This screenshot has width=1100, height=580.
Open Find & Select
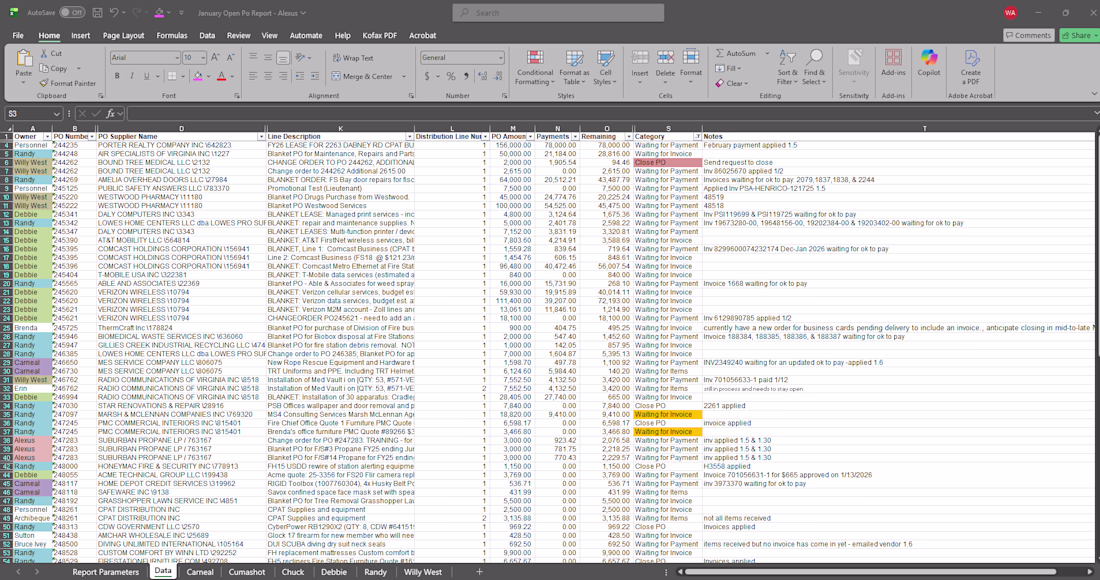tap(814, 67)
